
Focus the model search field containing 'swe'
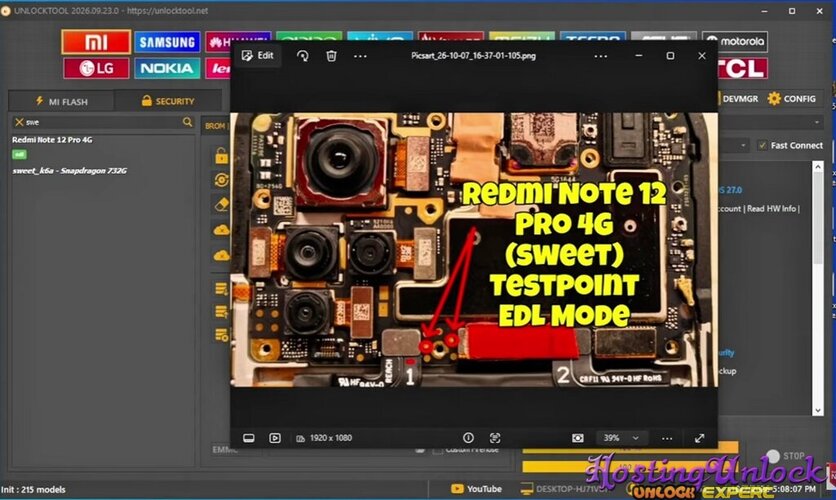pos(103,122)
